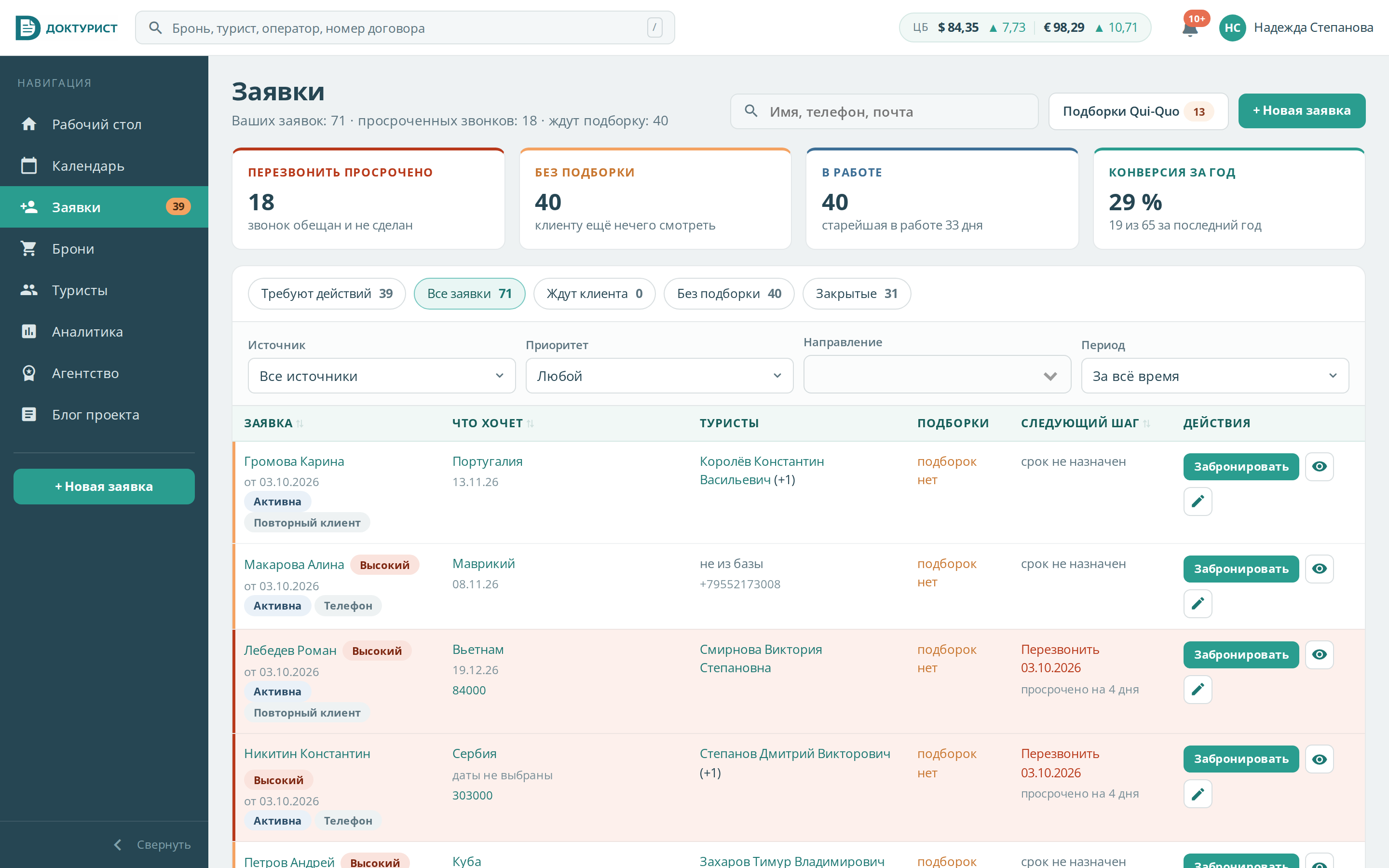Click the Агентство badge icon
The width and height of the screenshot is (1389, 868).
pyautogui.click(x=29, y=373)
